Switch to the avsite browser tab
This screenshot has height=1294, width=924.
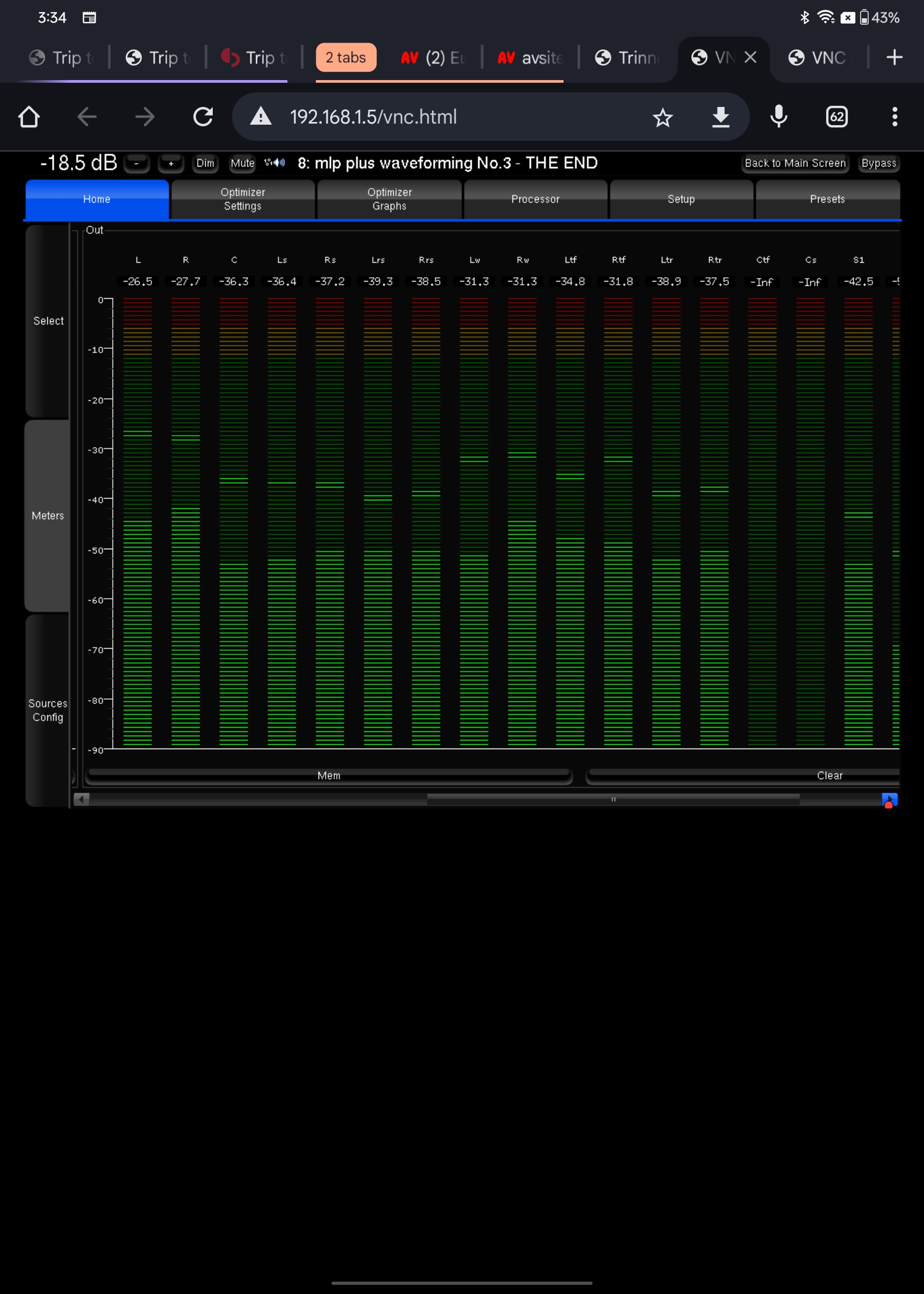point(530,57)
